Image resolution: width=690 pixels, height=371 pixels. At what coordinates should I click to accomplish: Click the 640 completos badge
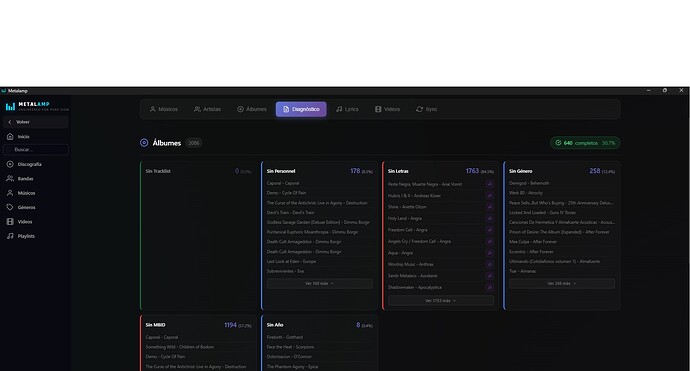click(585, 143)
